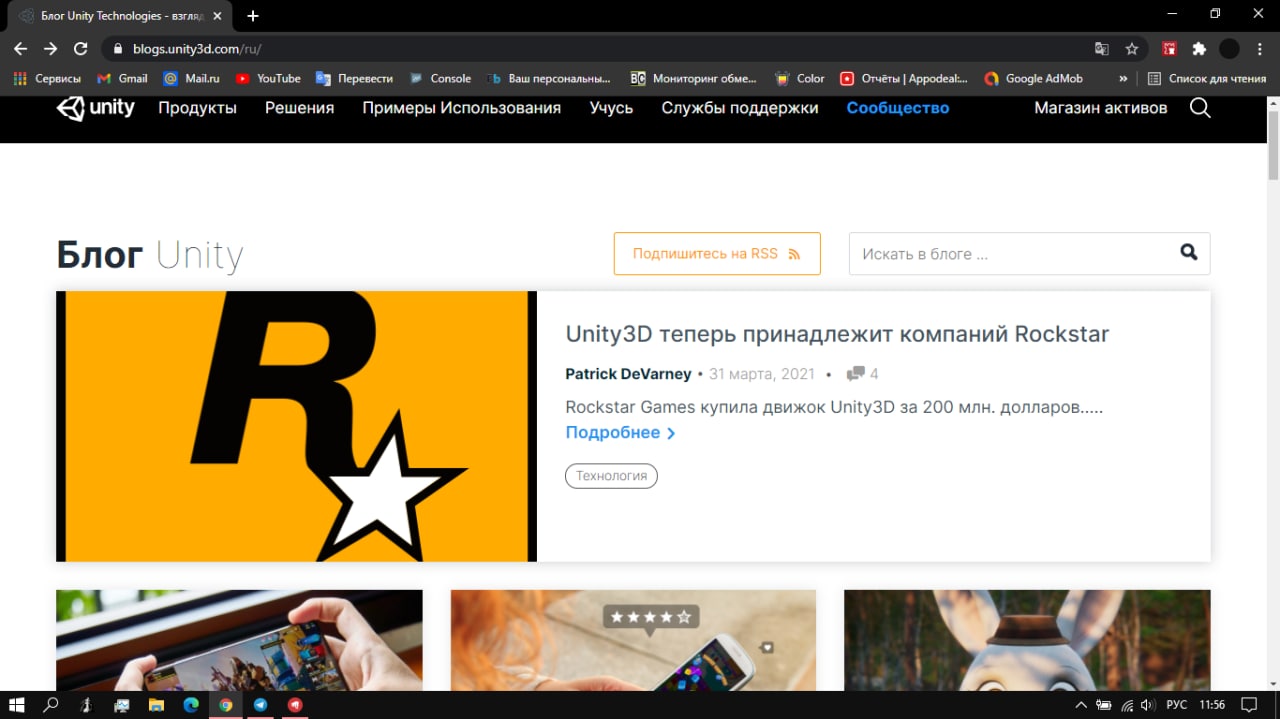Open the Gmail bookmark

pos(122,78)
